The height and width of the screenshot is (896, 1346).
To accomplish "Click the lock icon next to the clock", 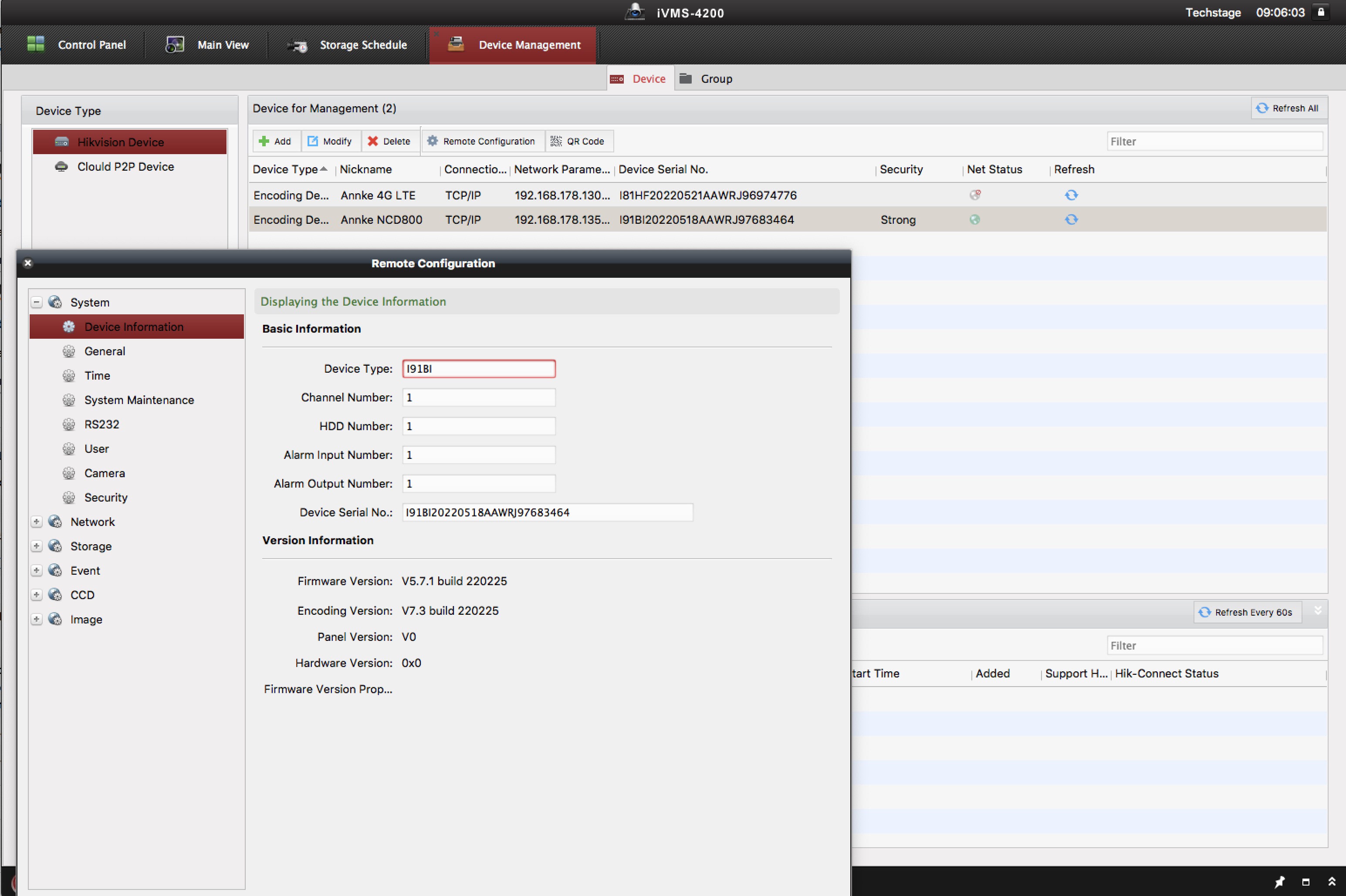I will coord(1322,12).
